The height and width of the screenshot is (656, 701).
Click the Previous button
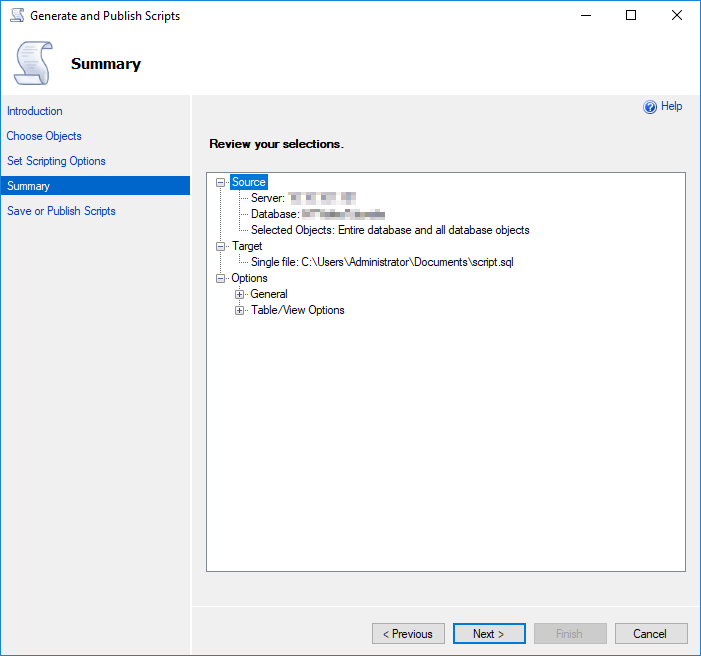coord(408,634)
